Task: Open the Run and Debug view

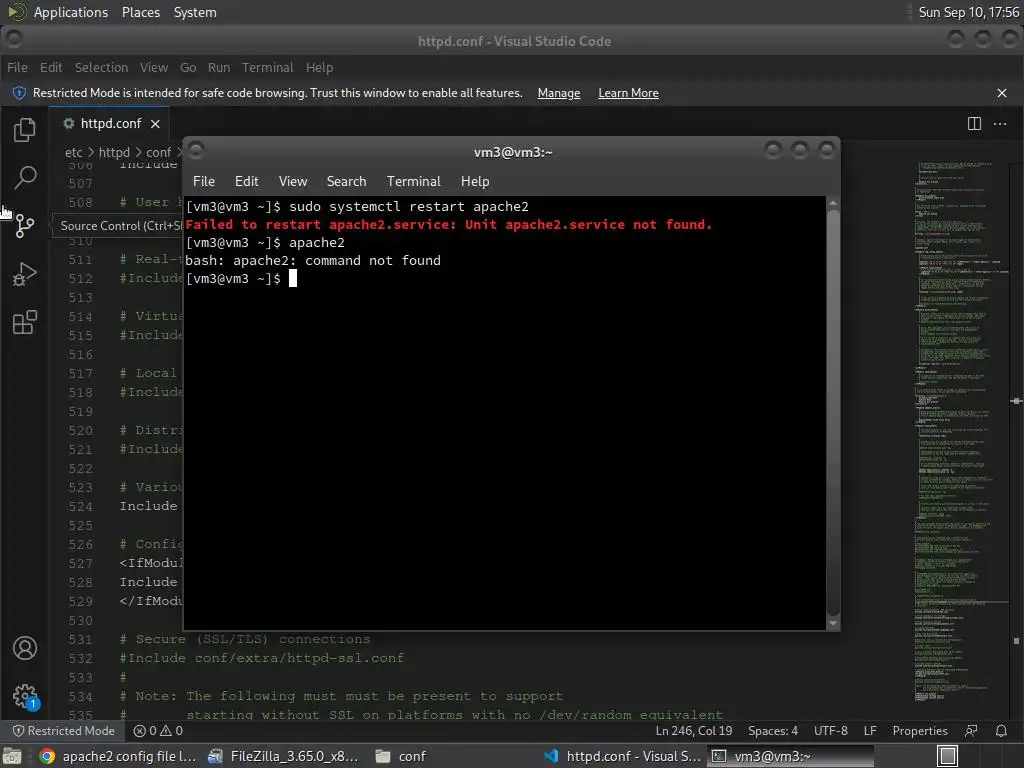Action: click(25, 274)
